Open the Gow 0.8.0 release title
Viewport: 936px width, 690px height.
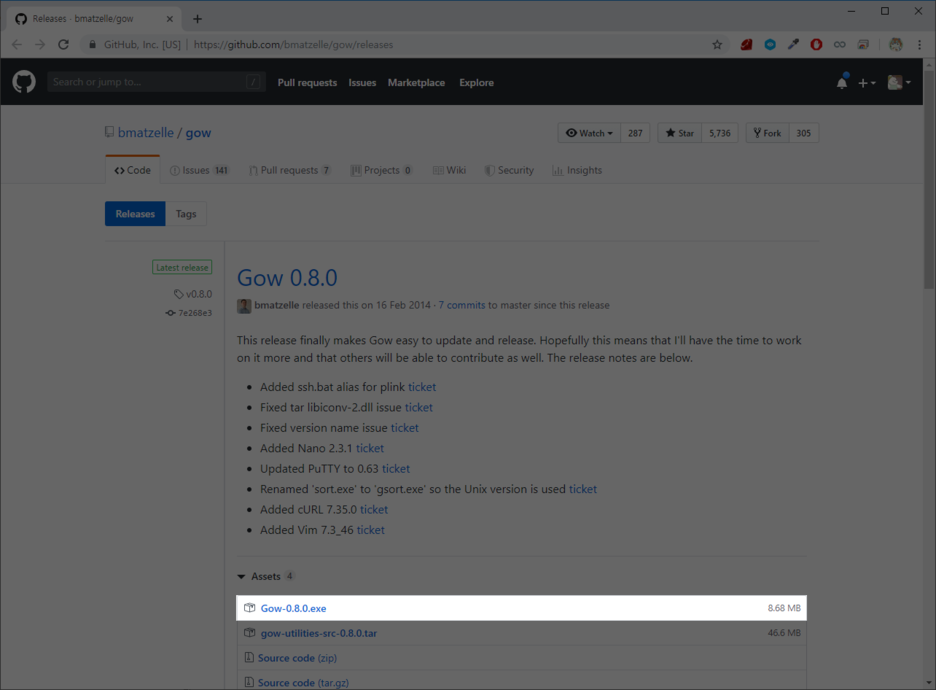coord(287,278)
